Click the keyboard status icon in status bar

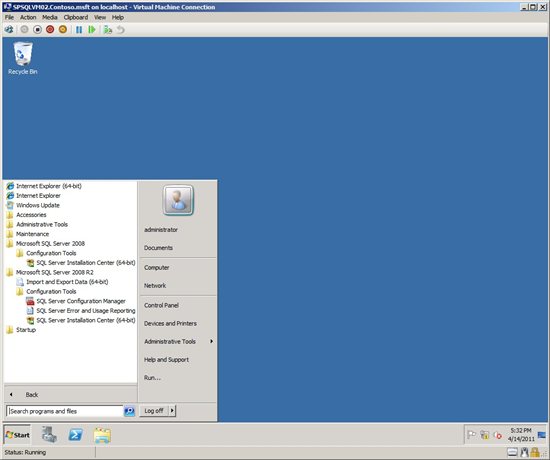point(512,452)
